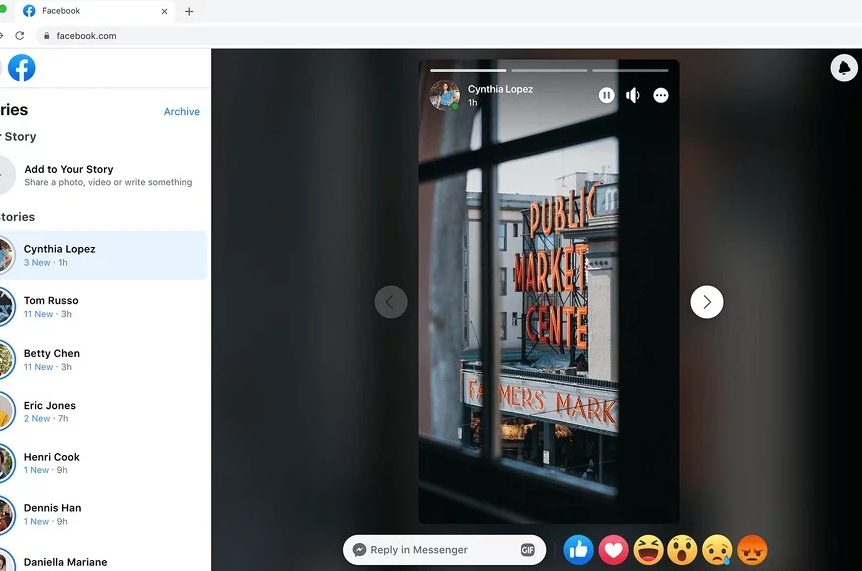
Task: Open the GIF picker in reply box
Action: [527, 550]
